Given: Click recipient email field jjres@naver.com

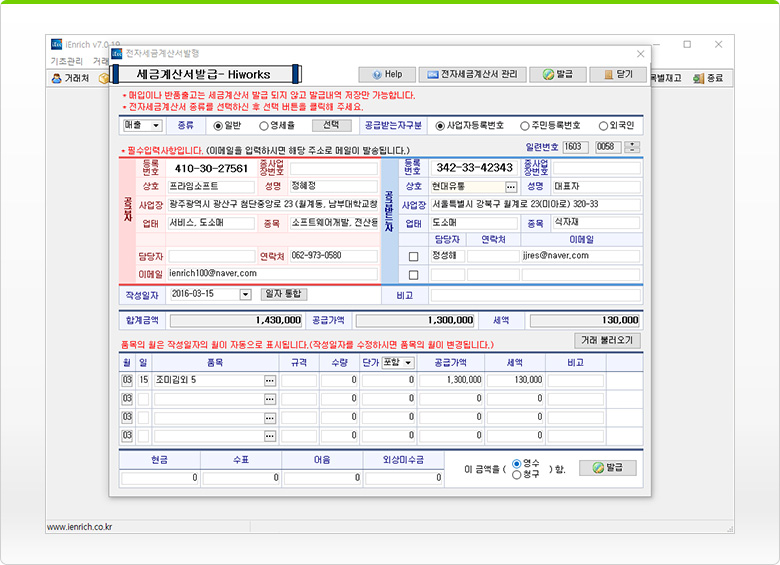Looking at the screenshot, I should (581, 256).
